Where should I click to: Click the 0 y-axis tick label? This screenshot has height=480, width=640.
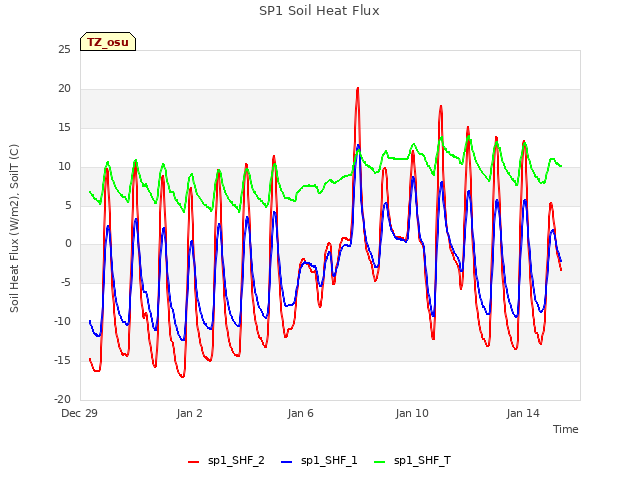(x=68, y=244)
